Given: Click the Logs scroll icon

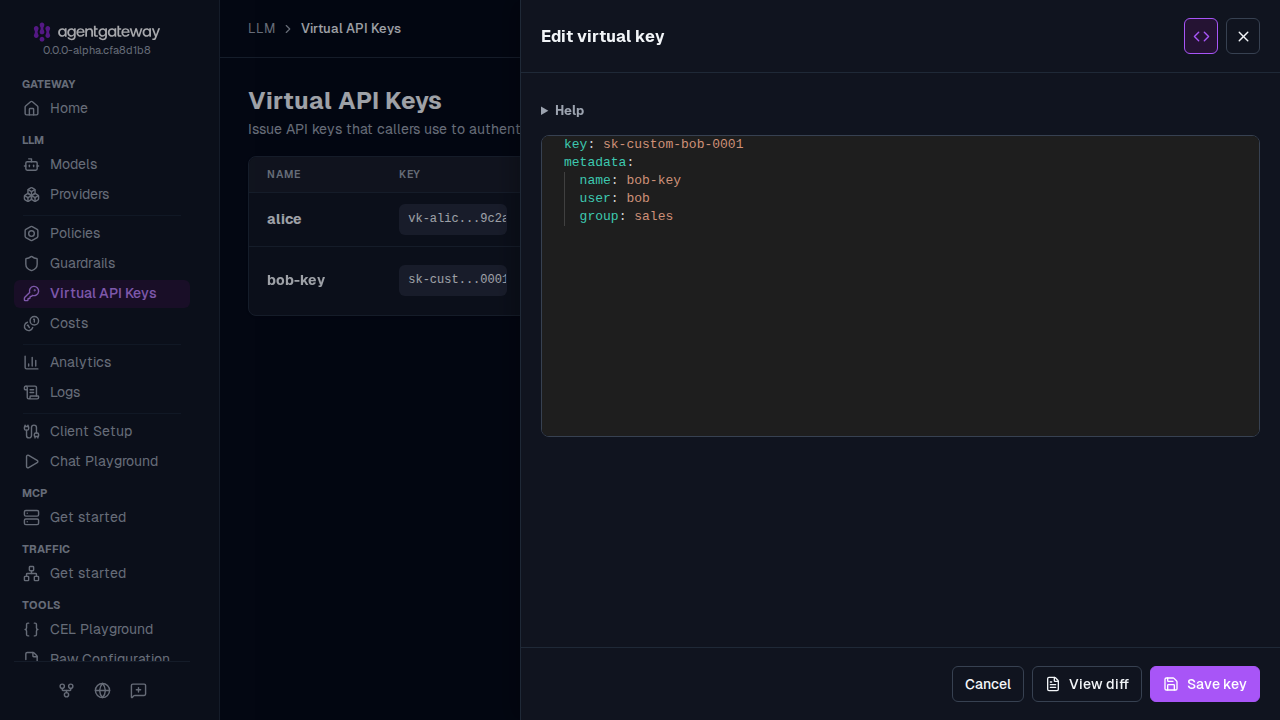Looking at the screenshot, I should pyautogui.click(x=32, y=392).
